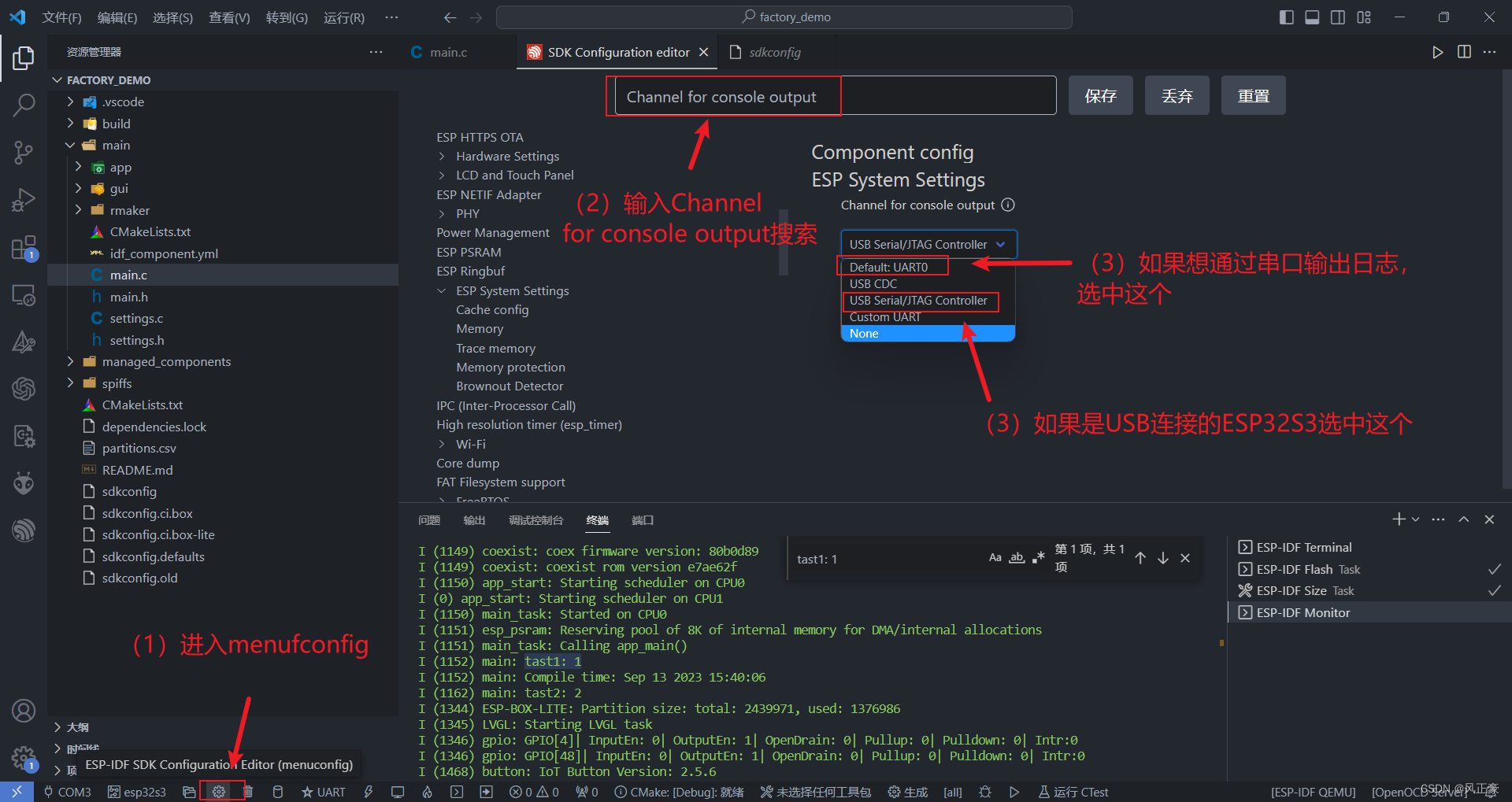The height and width of the screenshot is (802, 1512).
Task: Click the Flash device lightning icon
Action: coord(368,792)
